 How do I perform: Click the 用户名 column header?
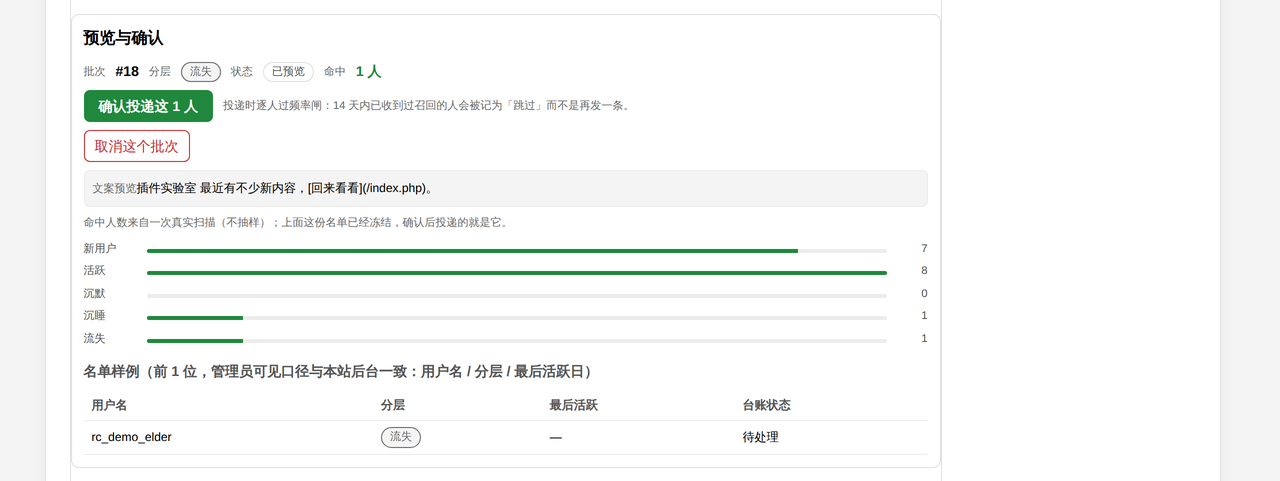pyautogui.click(x=109, y=405)
